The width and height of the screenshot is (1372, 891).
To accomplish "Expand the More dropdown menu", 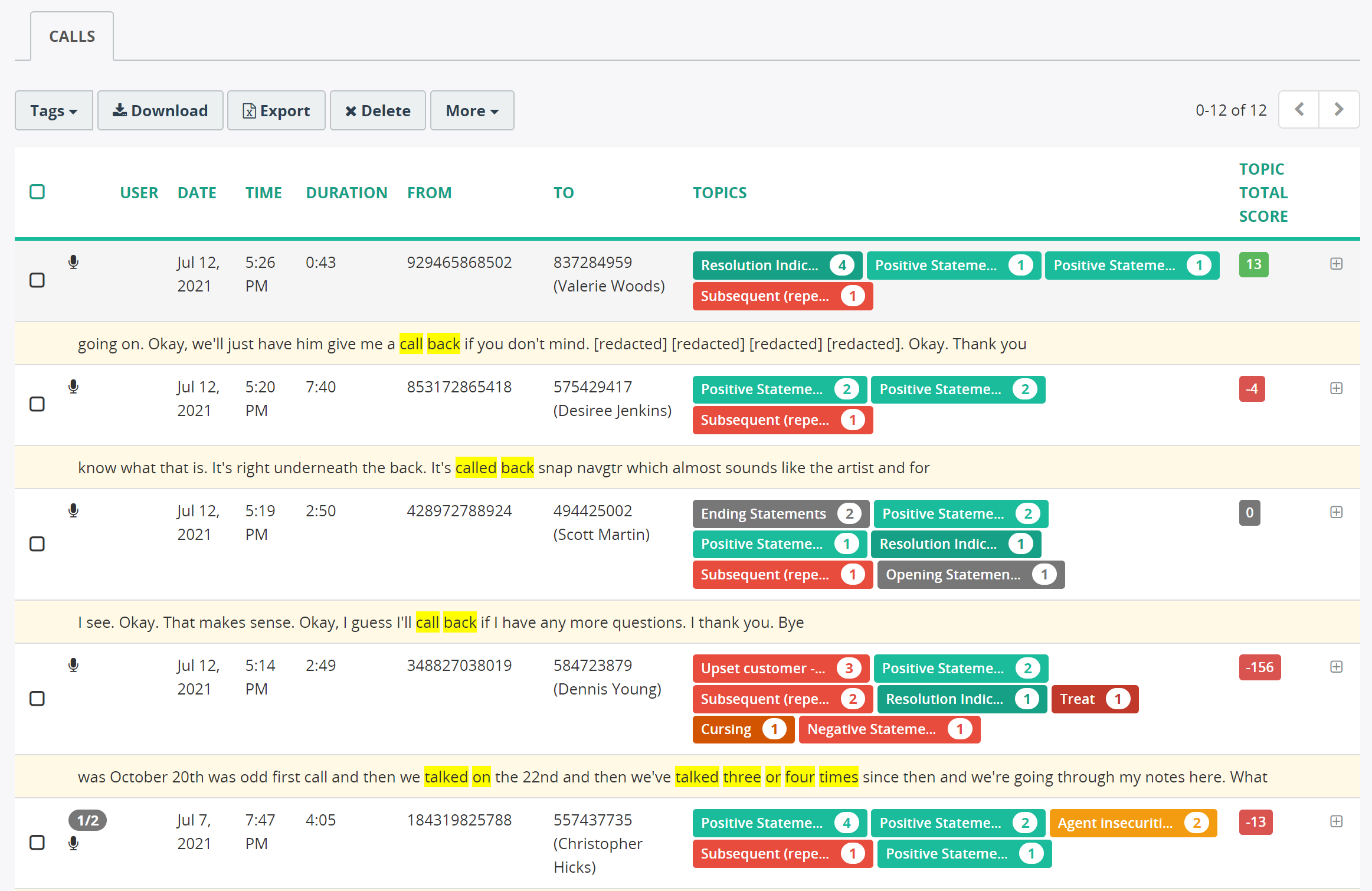I will tap(471, 110).
